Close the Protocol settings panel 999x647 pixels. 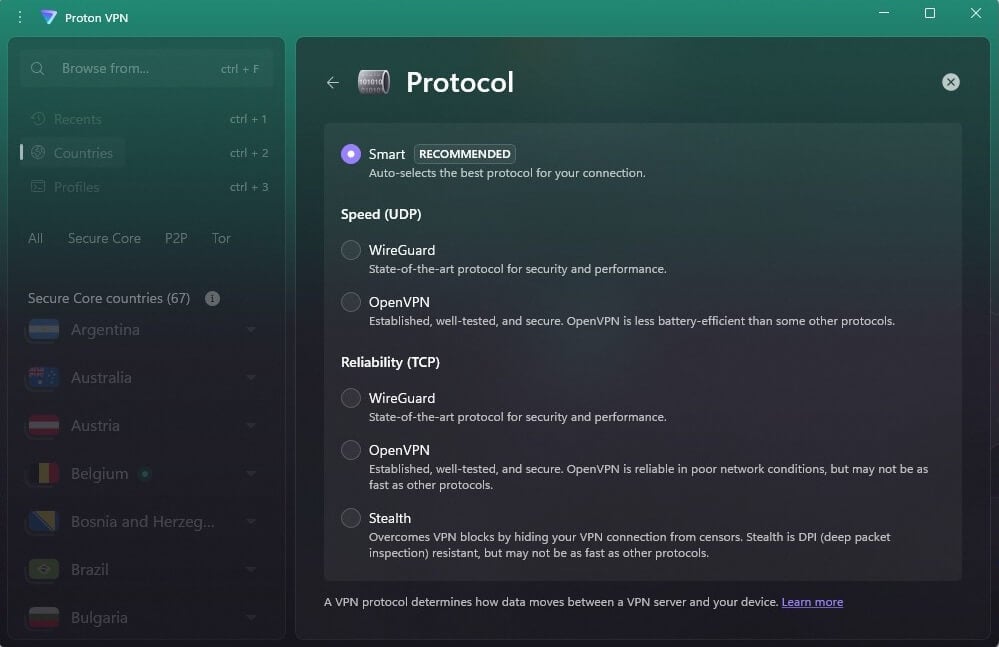coord(950,82)
